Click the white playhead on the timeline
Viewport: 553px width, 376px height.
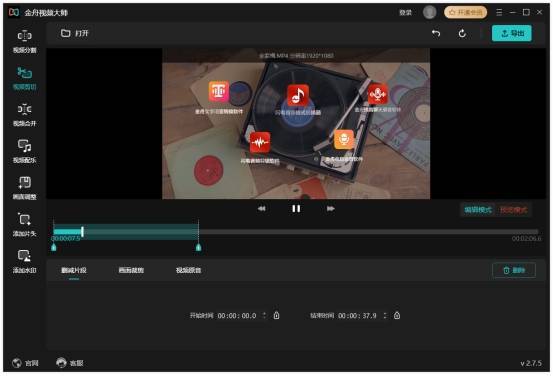pos(82,231)
